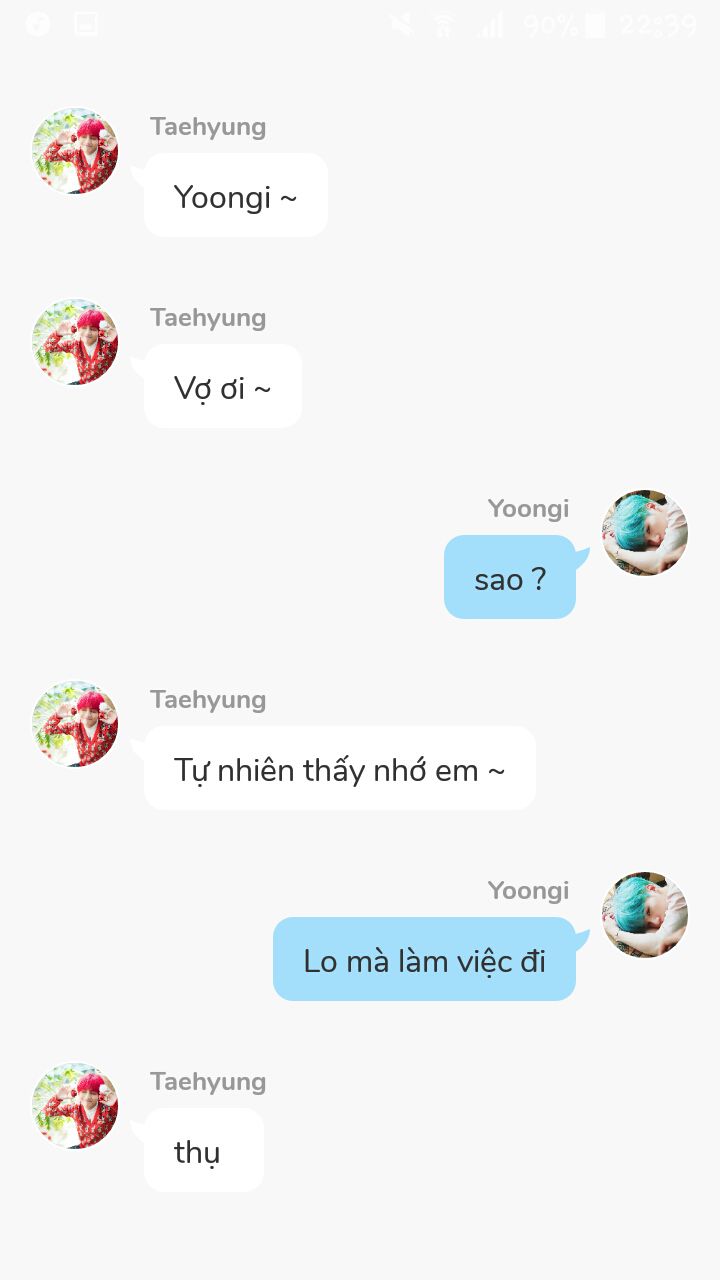This screenshot has height=1280, width=720.
Task: Open Taehyung's avatar beside 'Yoongi ~' message
Action: pyautogui.click(x=75, y=151)
